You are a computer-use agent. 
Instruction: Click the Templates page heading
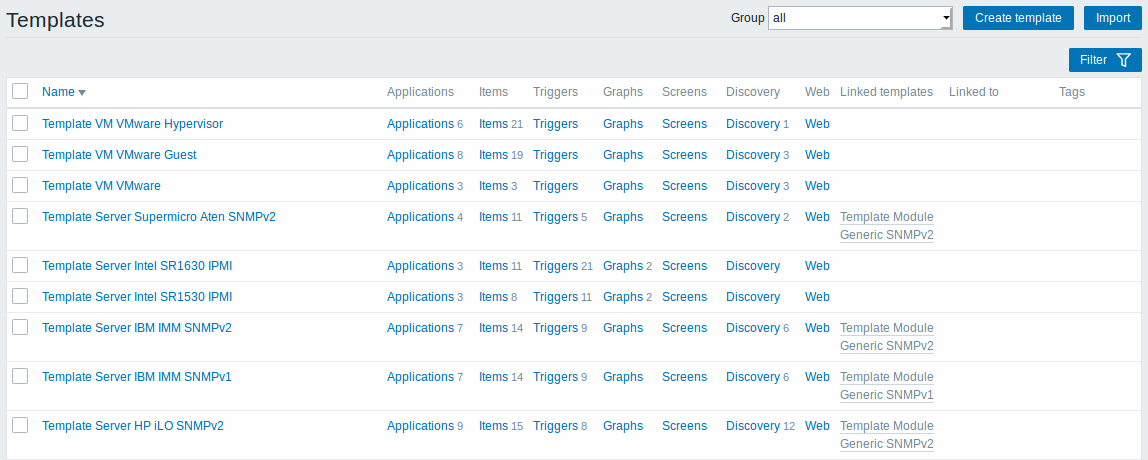point(56,21)
